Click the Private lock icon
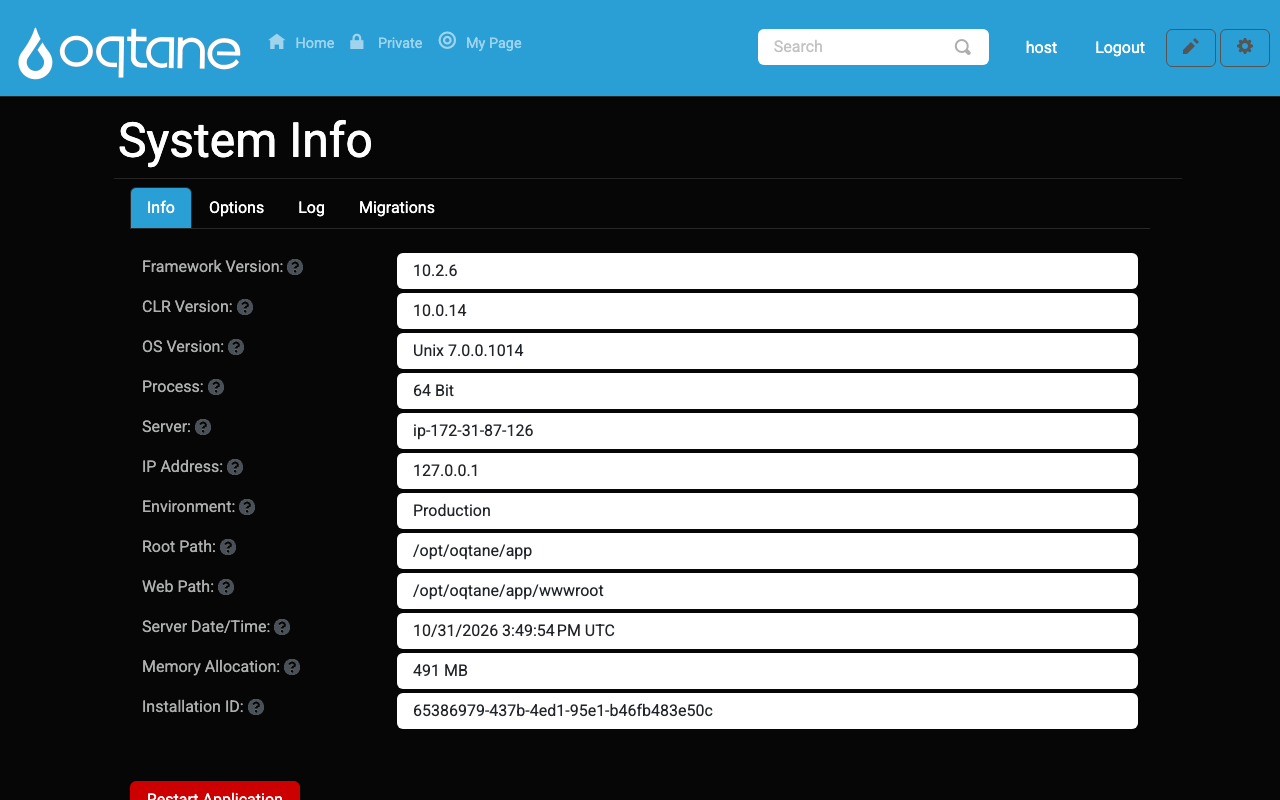This screenshot has width=1280, height=800. coord(357,42)
